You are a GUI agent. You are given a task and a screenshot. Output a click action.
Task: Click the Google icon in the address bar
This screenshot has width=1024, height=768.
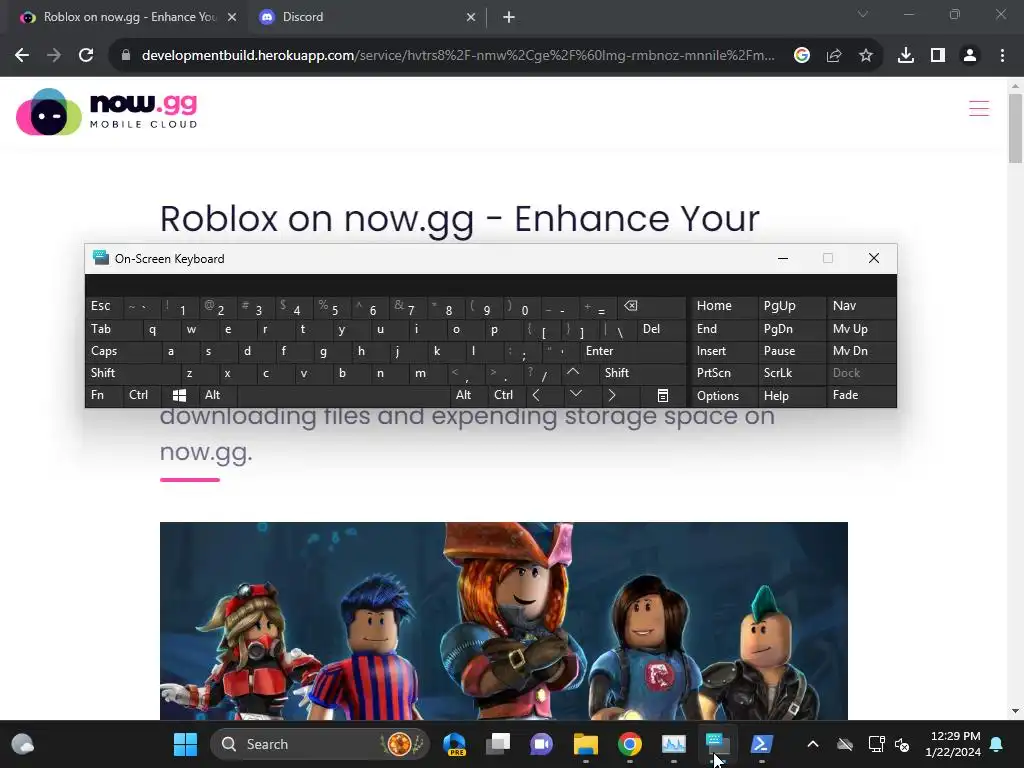pyautogui.click(x=802, y=56)
